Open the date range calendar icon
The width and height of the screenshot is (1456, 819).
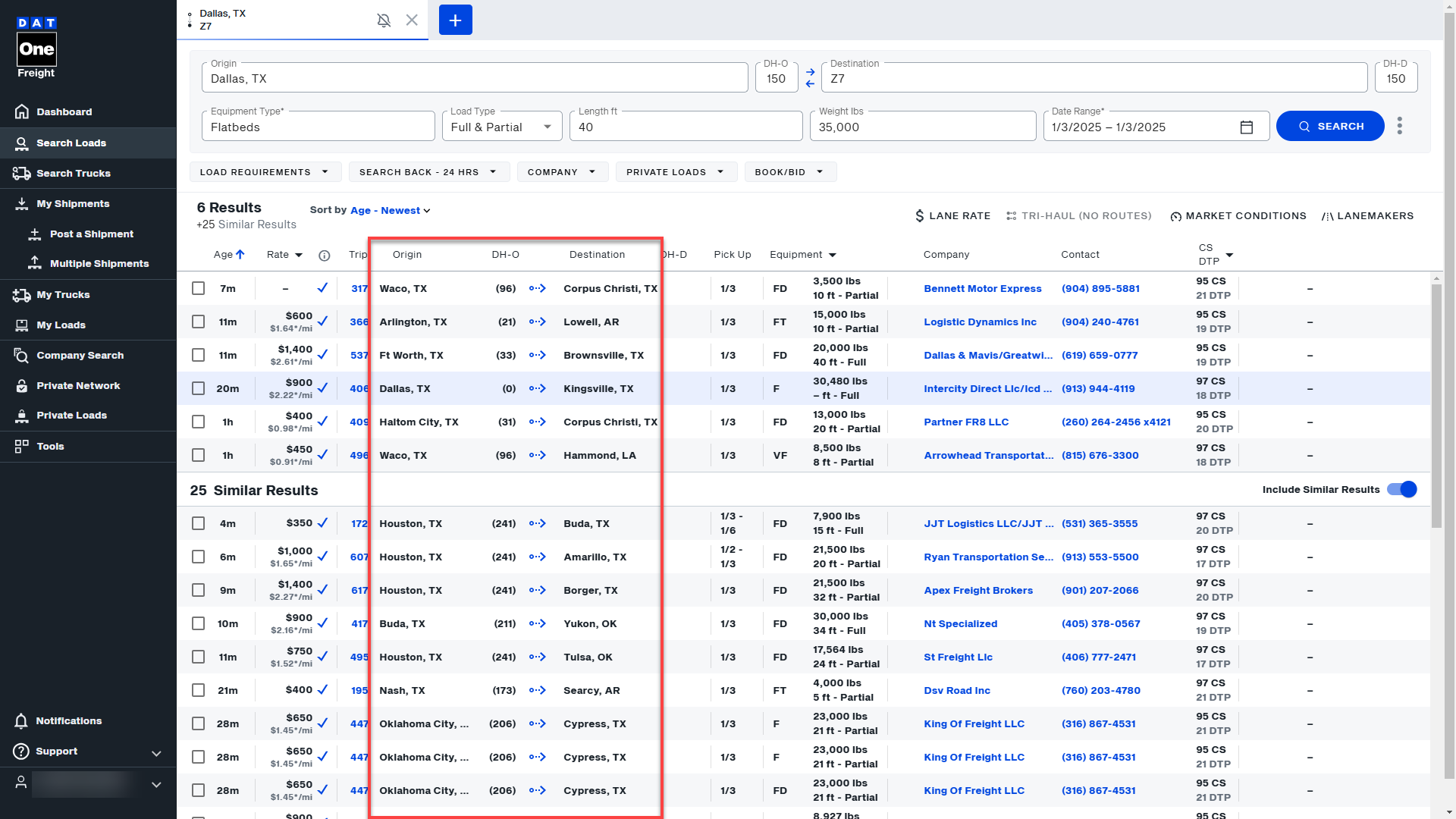pos(1246,127)
